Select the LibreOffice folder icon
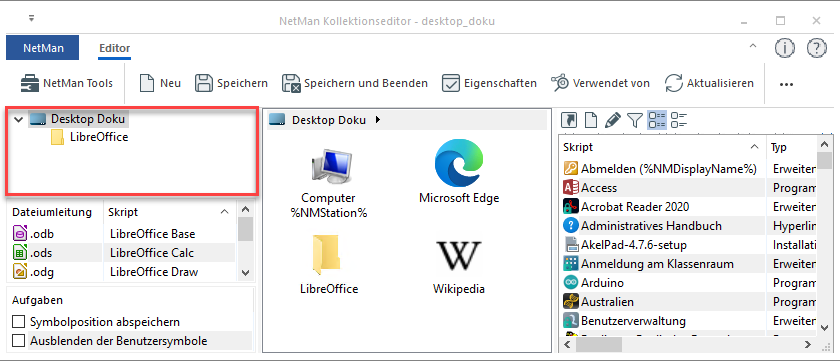The image size is (840, 361). (328, 264)
